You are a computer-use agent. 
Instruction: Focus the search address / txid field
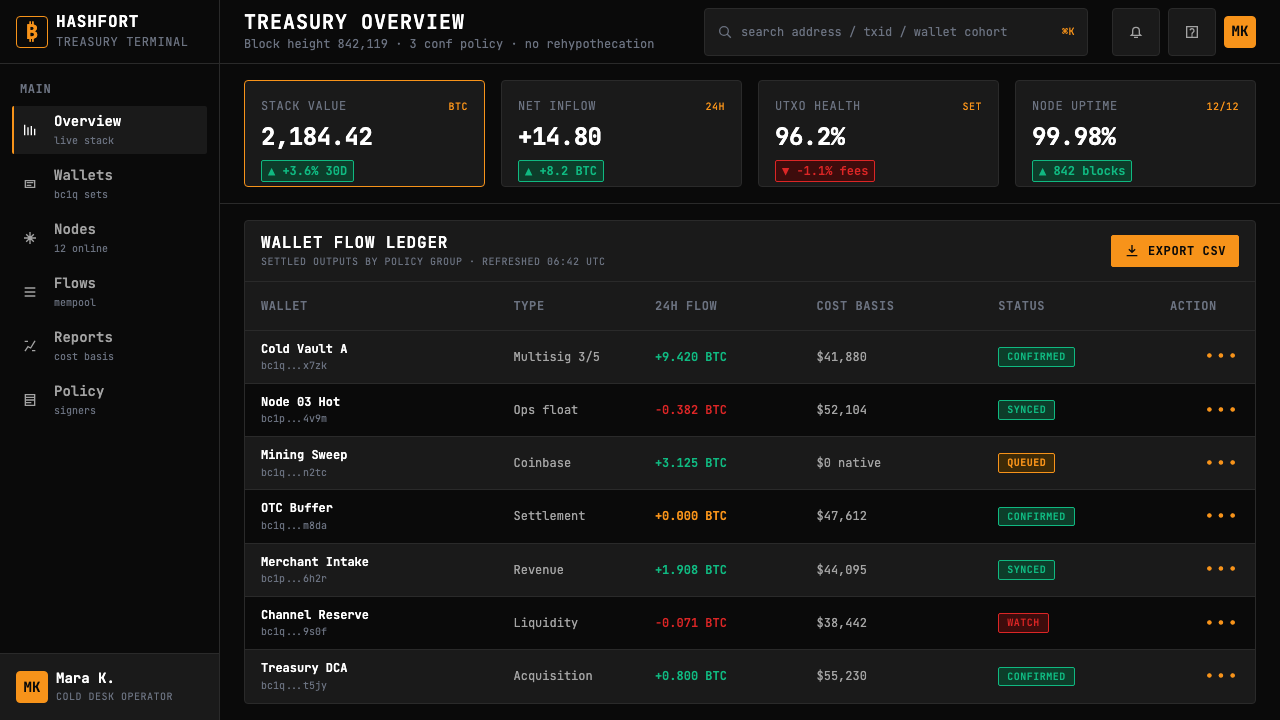pyautogui.click(x=896, y=32)
